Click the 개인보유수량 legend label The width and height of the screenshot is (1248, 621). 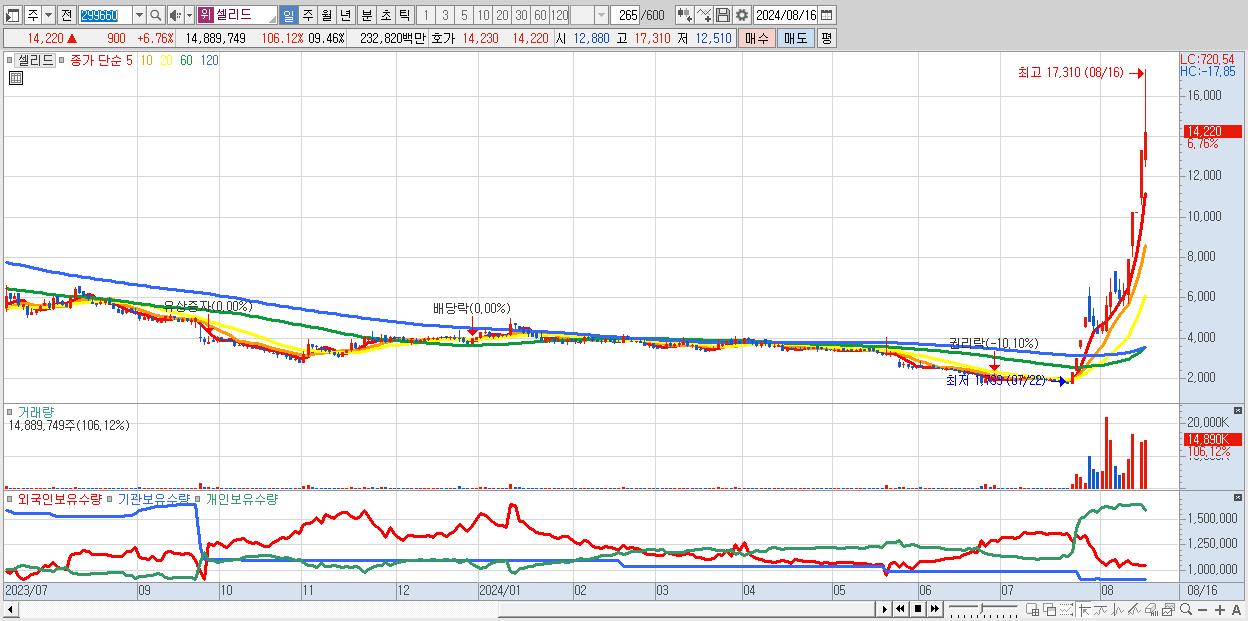(242, 498)
